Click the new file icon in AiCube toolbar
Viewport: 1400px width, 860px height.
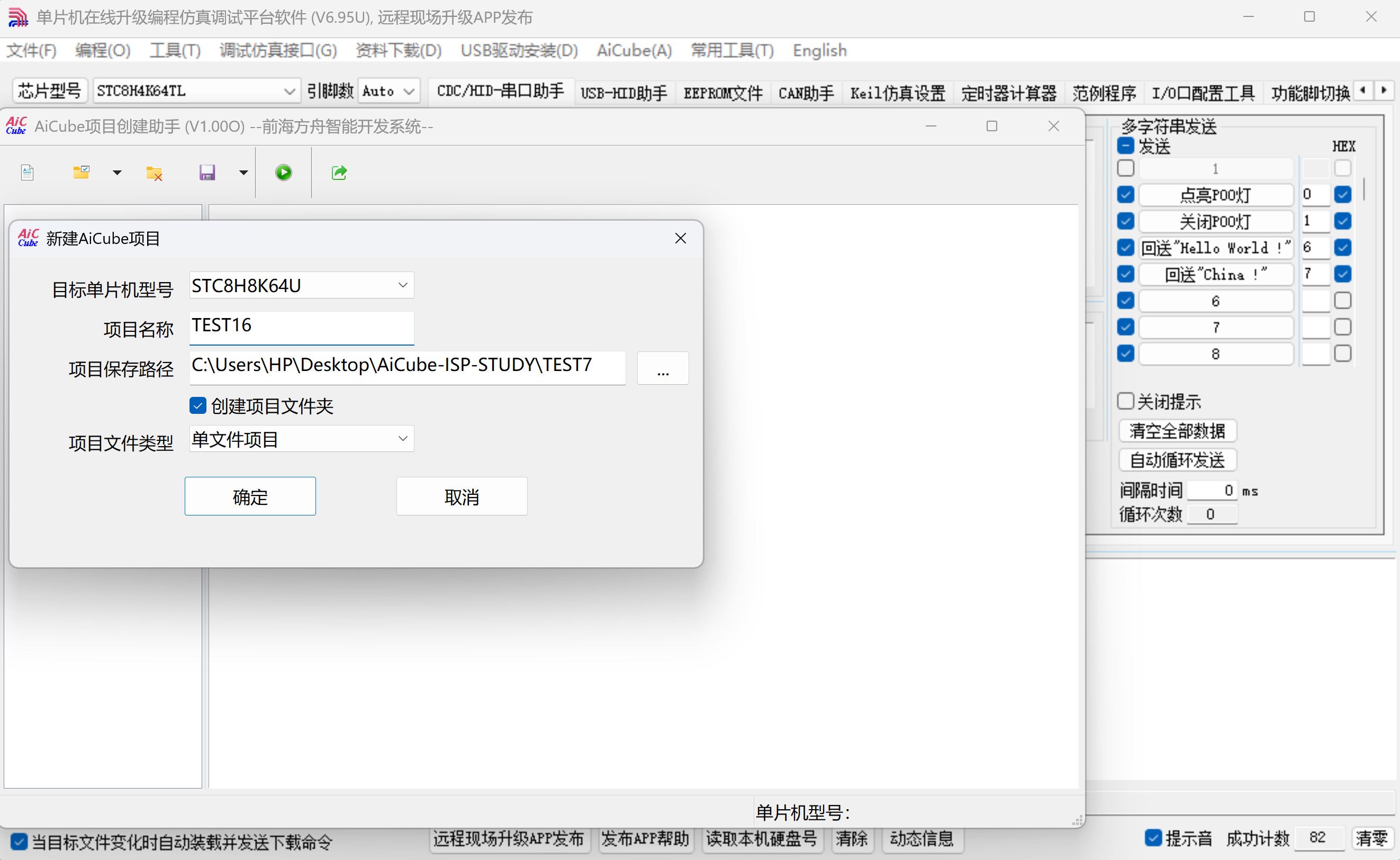[27, 173]
